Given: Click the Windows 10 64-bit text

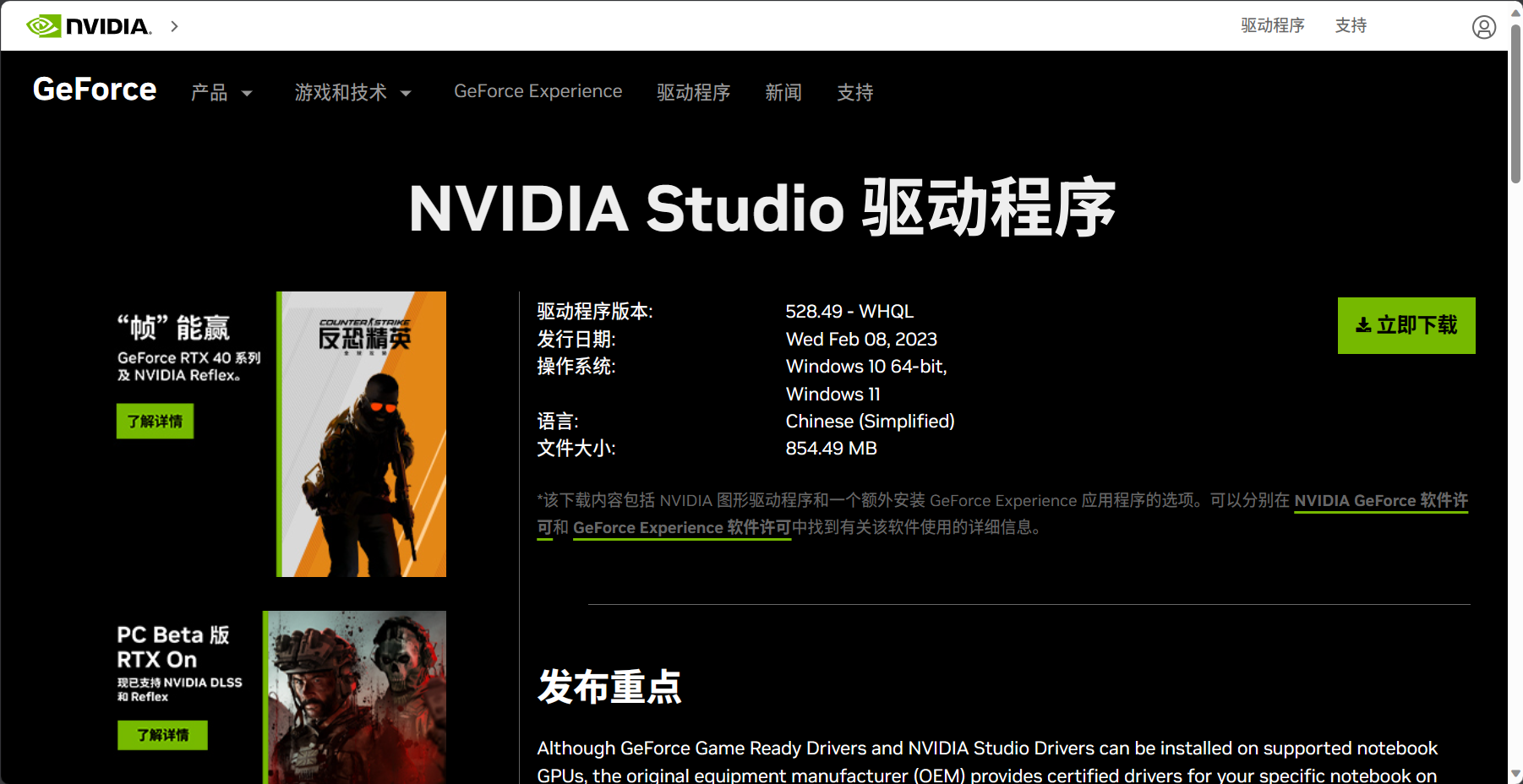Looking at the screenshot, I should (866, 366).
